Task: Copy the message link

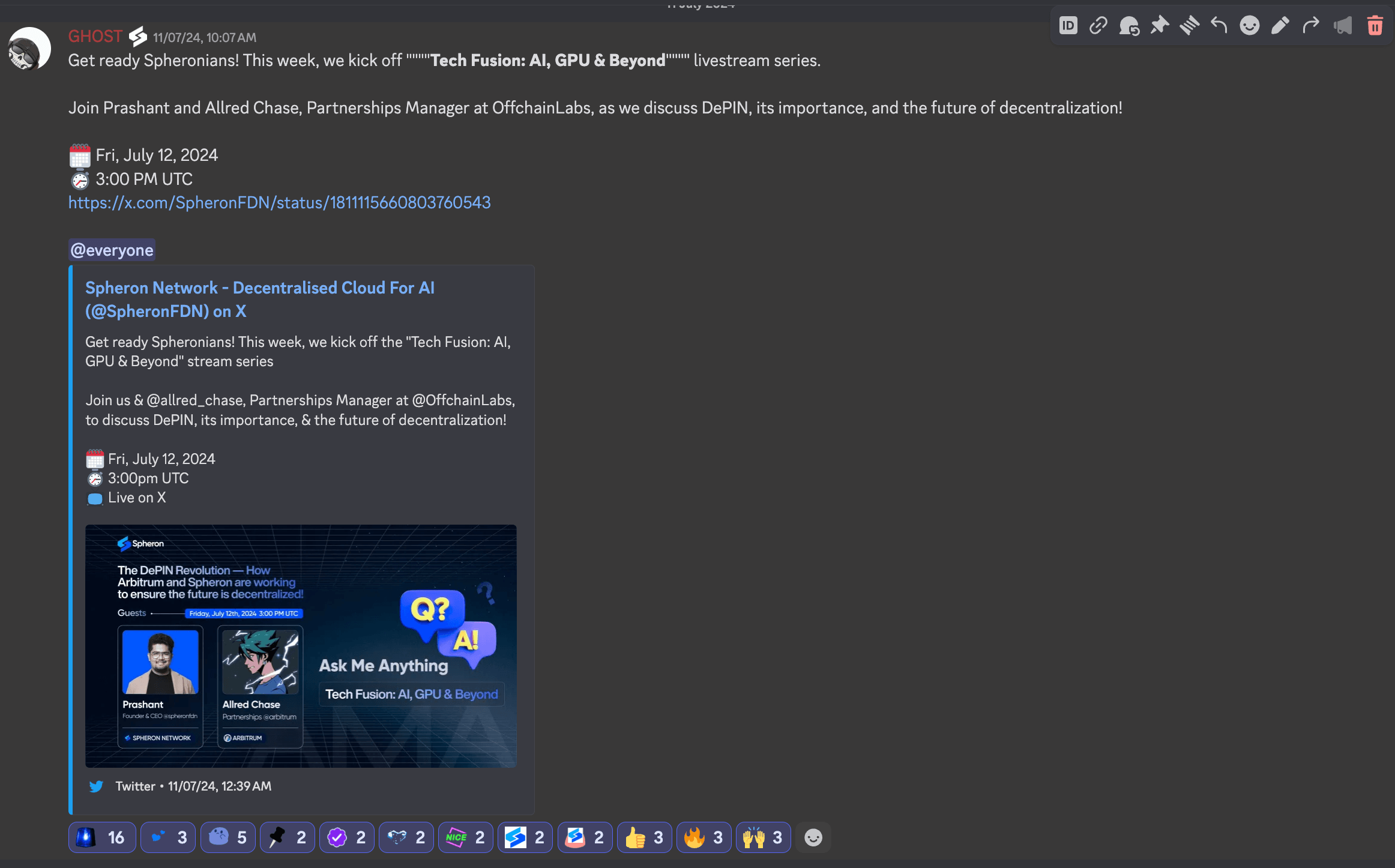Action: [x=1098, y=26]
